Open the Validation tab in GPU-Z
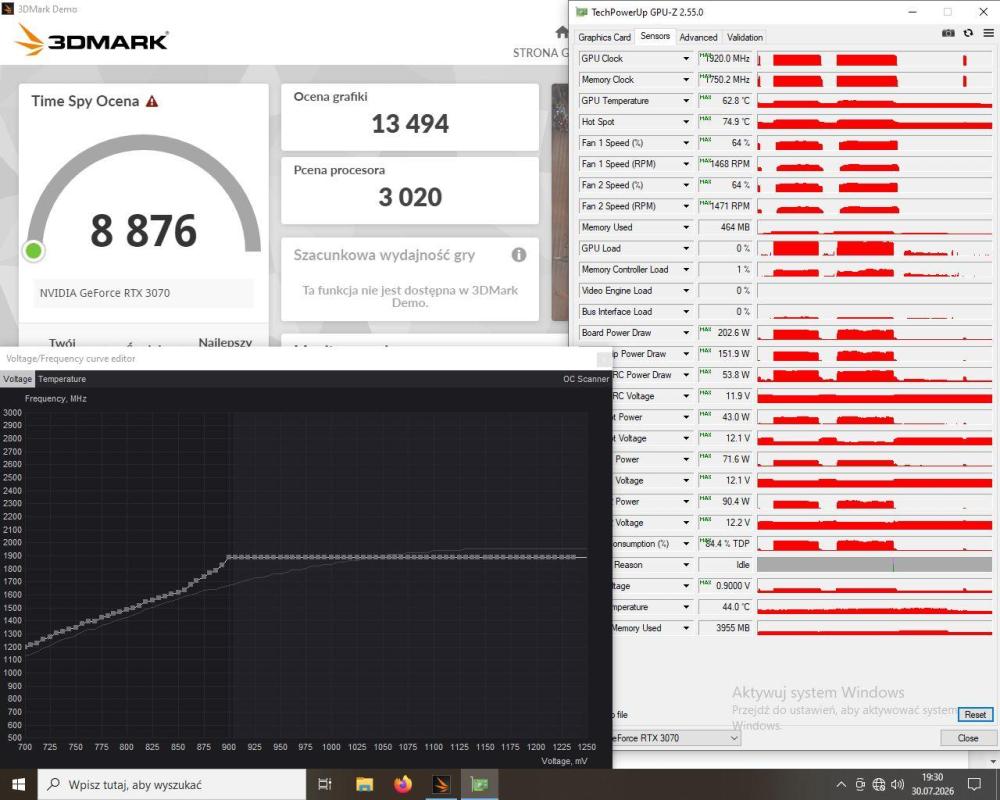This screenshot has height=800, width=1000. (x=744, y=38)
